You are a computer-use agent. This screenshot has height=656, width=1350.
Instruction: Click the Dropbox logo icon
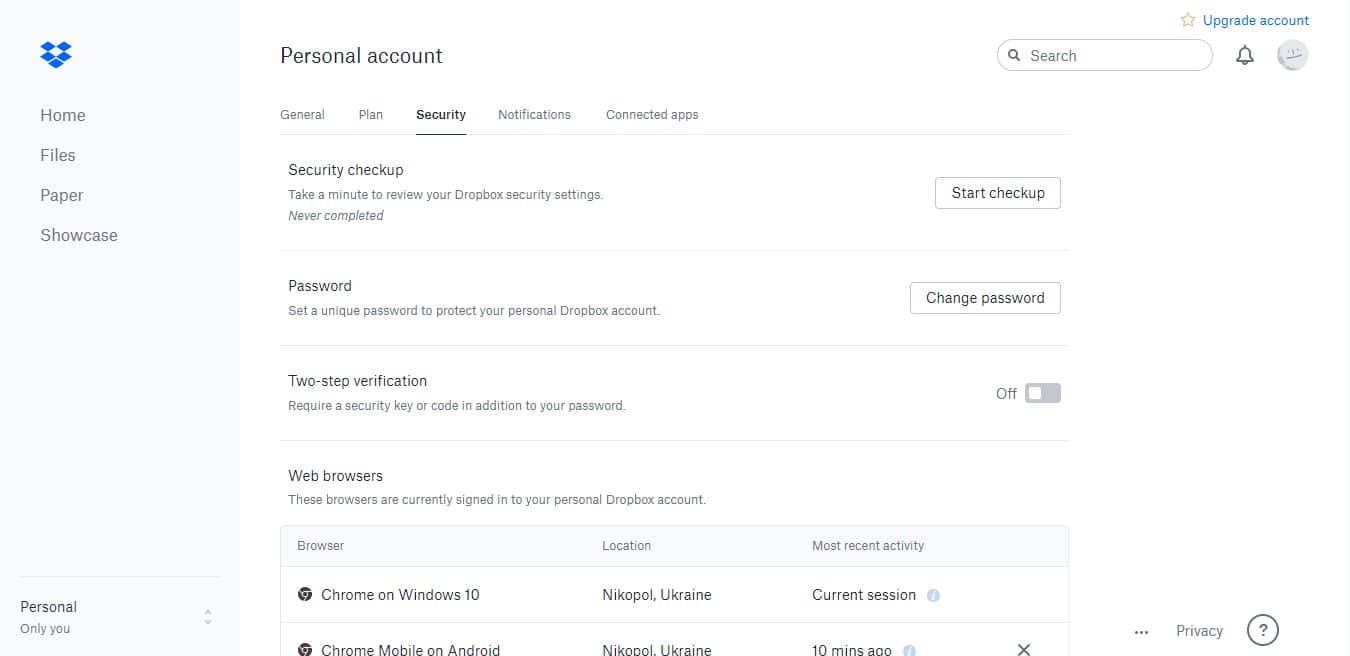click(x=56, y=54)
